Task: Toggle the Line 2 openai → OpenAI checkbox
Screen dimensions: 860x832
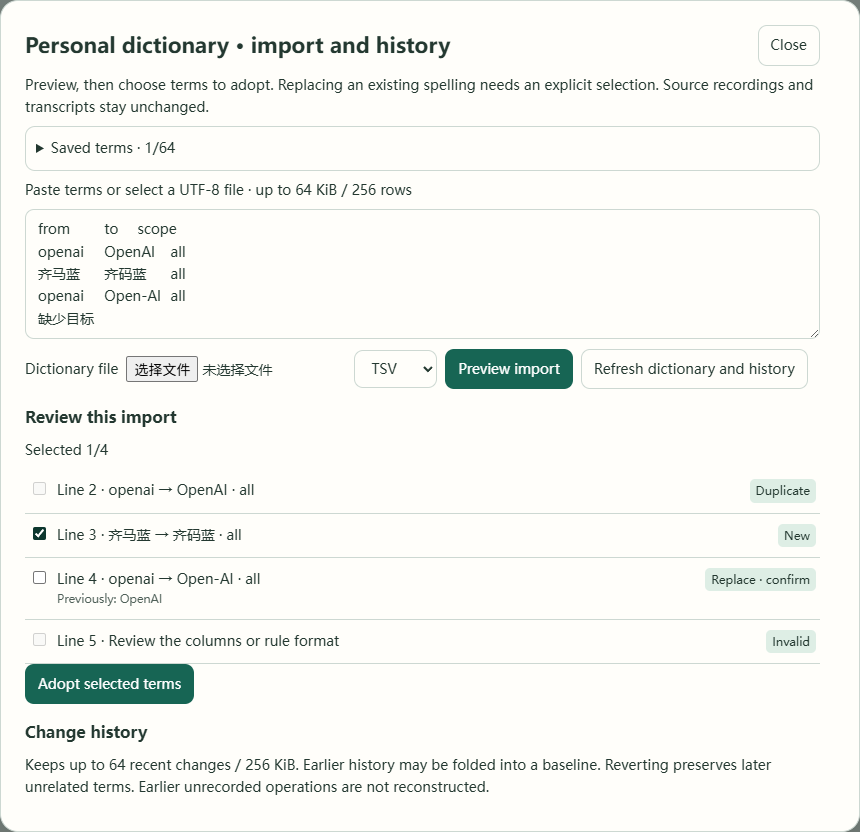Action: (39, 489)
